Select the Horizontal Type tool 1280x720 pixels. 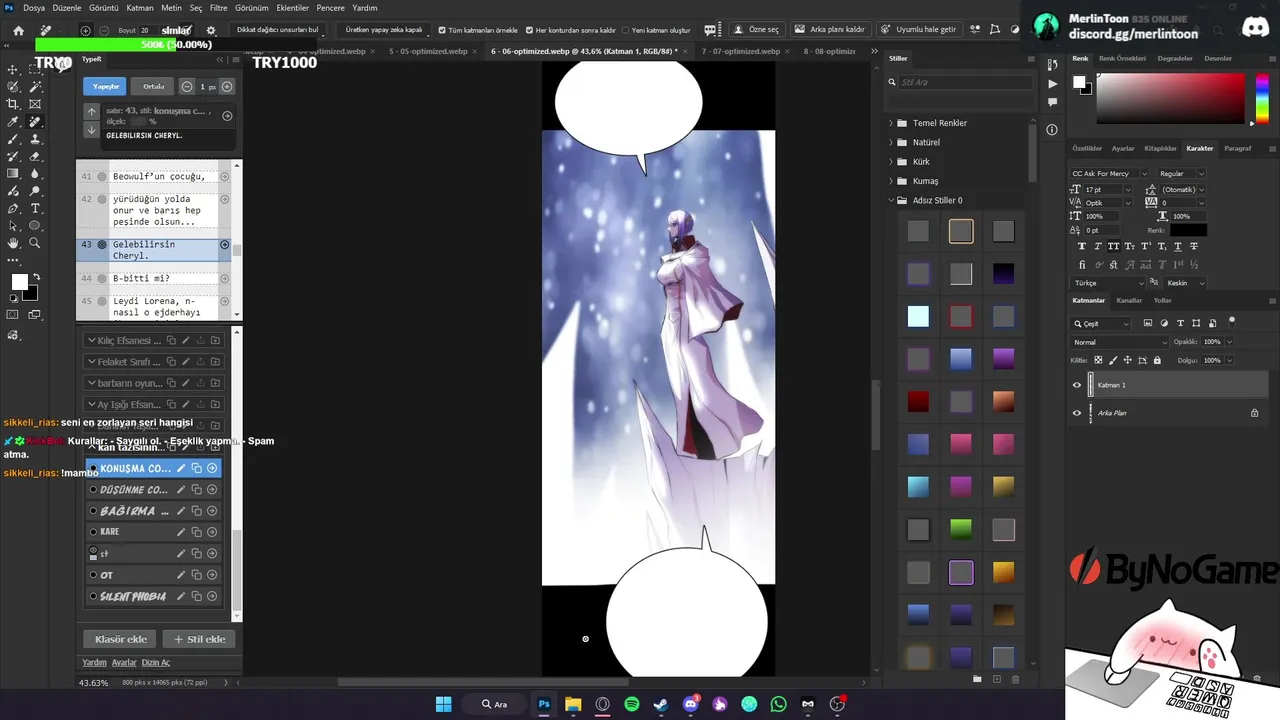tap(35, 208)
